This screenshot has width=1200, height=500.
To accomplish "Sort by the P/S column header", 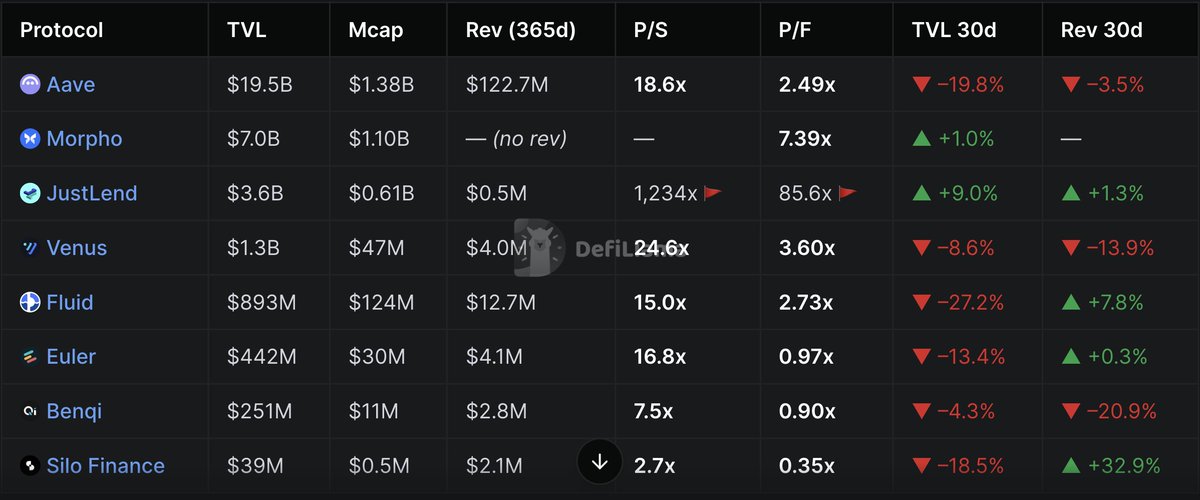I will coord(651,30).
